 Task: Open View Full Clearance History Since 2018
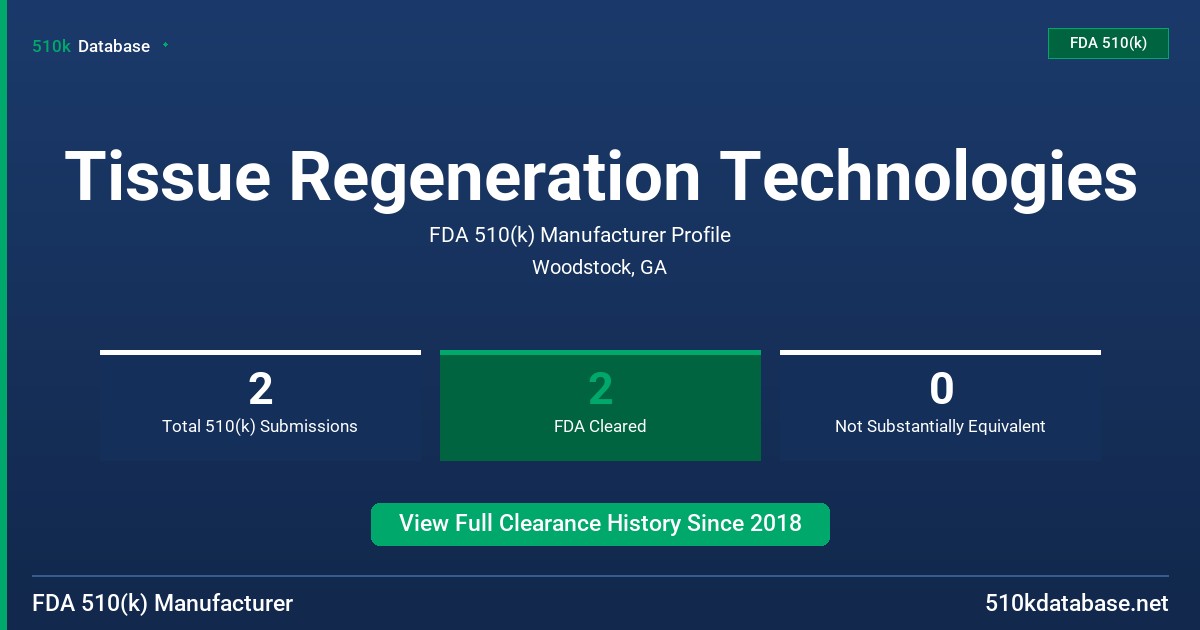[x=600, y=524]
